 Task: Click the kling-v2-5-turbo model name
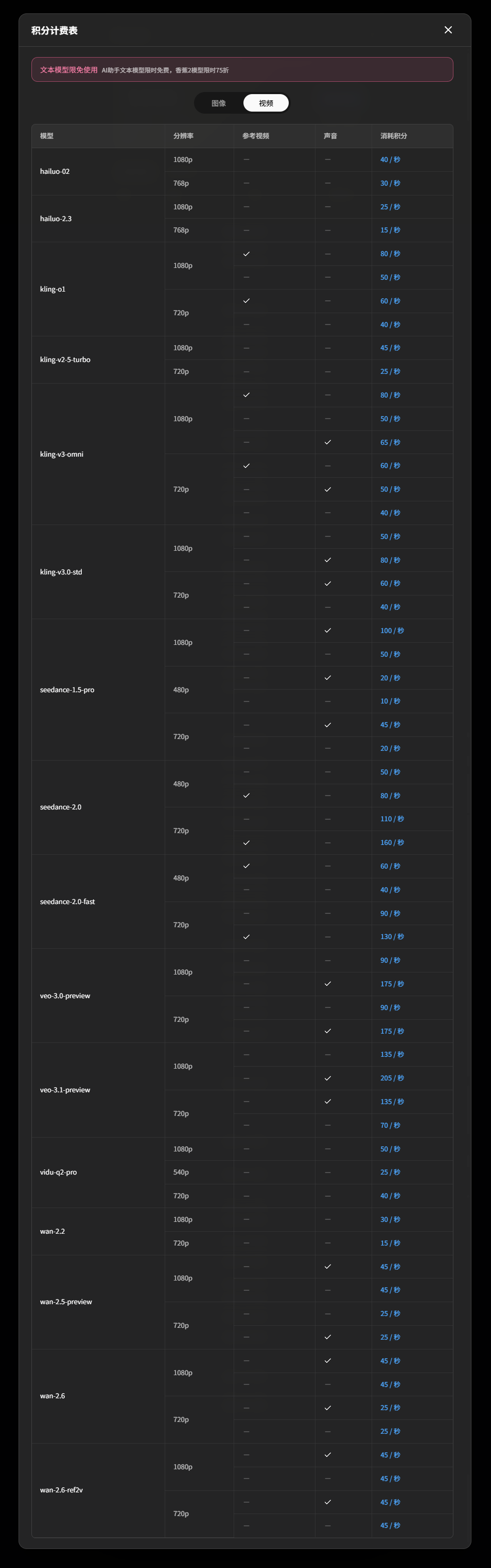point(65,360)
